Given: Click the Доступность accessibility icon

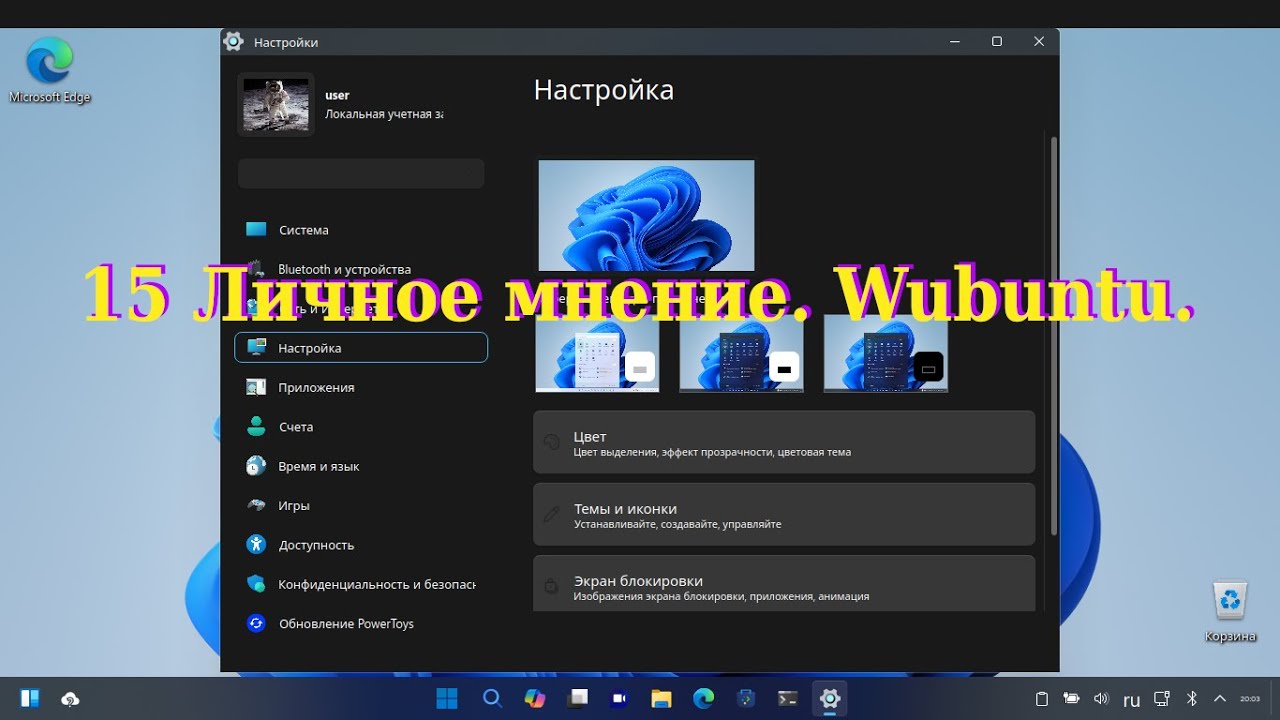Looking at the screenshot, I should (x=256, y=545).
